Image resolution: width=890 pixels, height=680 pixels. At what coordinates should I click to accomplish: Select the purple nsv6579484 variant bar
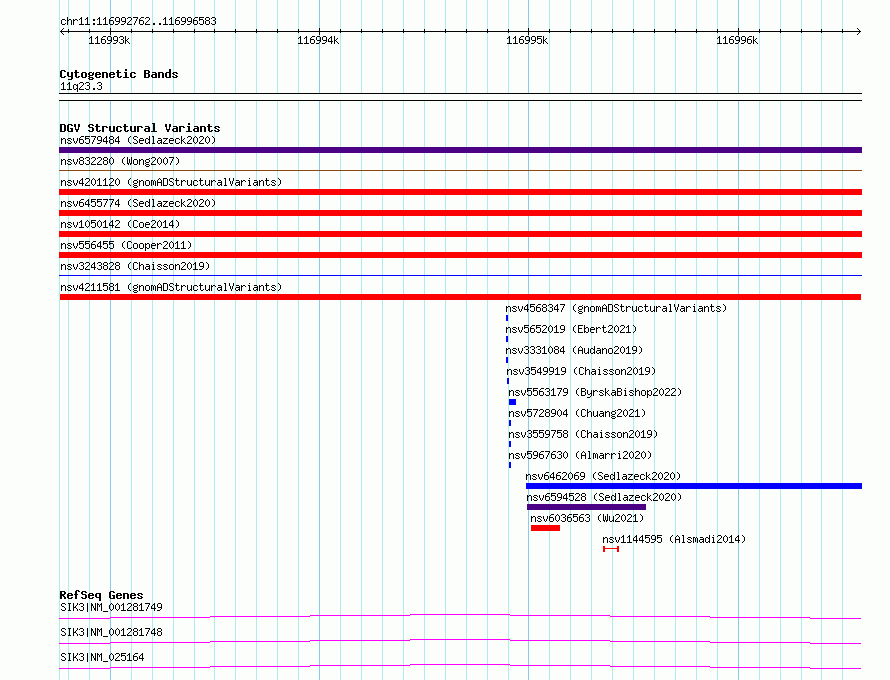point(460,150)
